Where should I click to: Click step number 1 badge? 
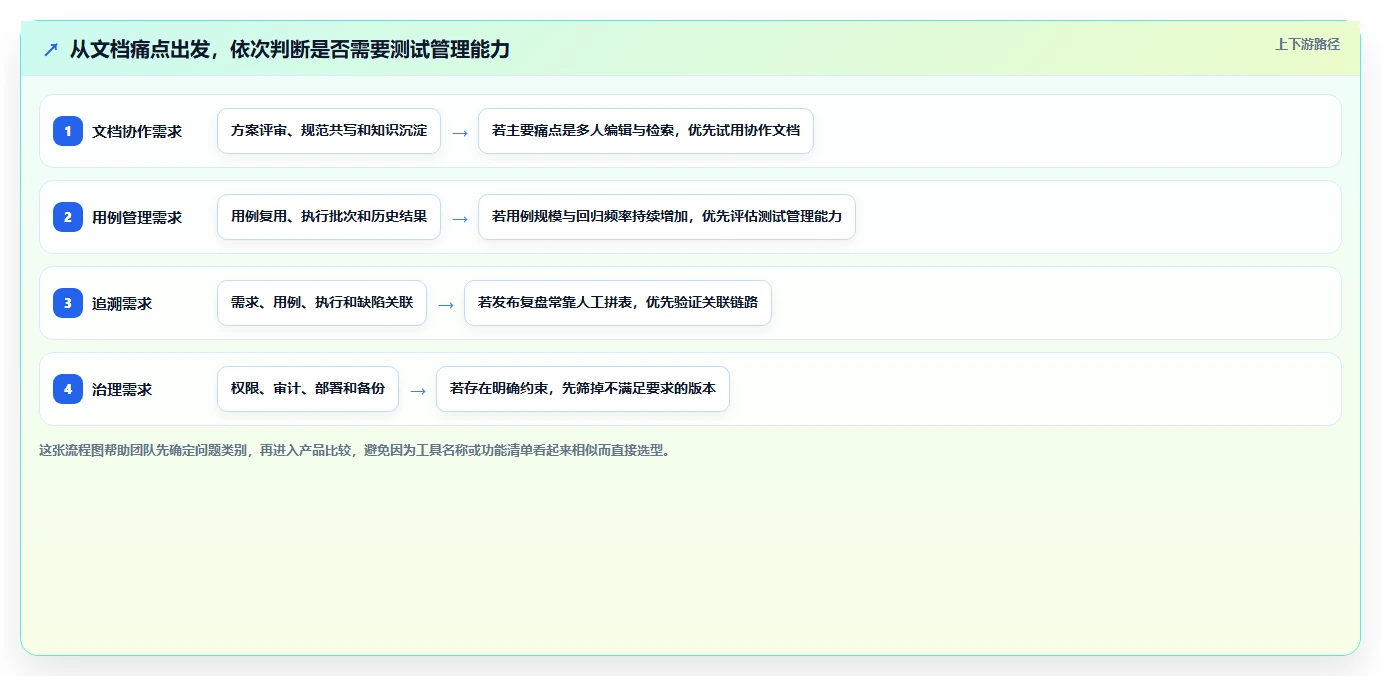point(68,131)
